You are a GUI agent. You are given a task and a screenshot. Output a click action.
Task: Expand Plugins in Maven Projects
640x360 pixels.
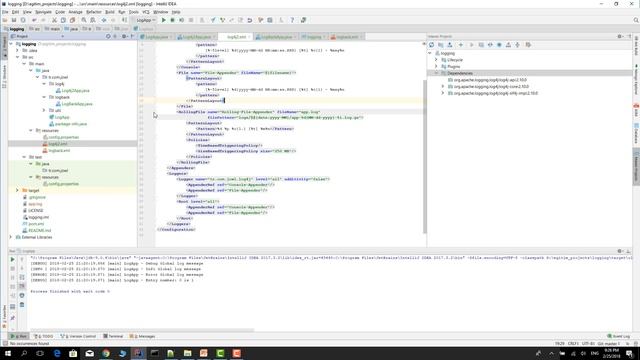click(x=436, y=67)
